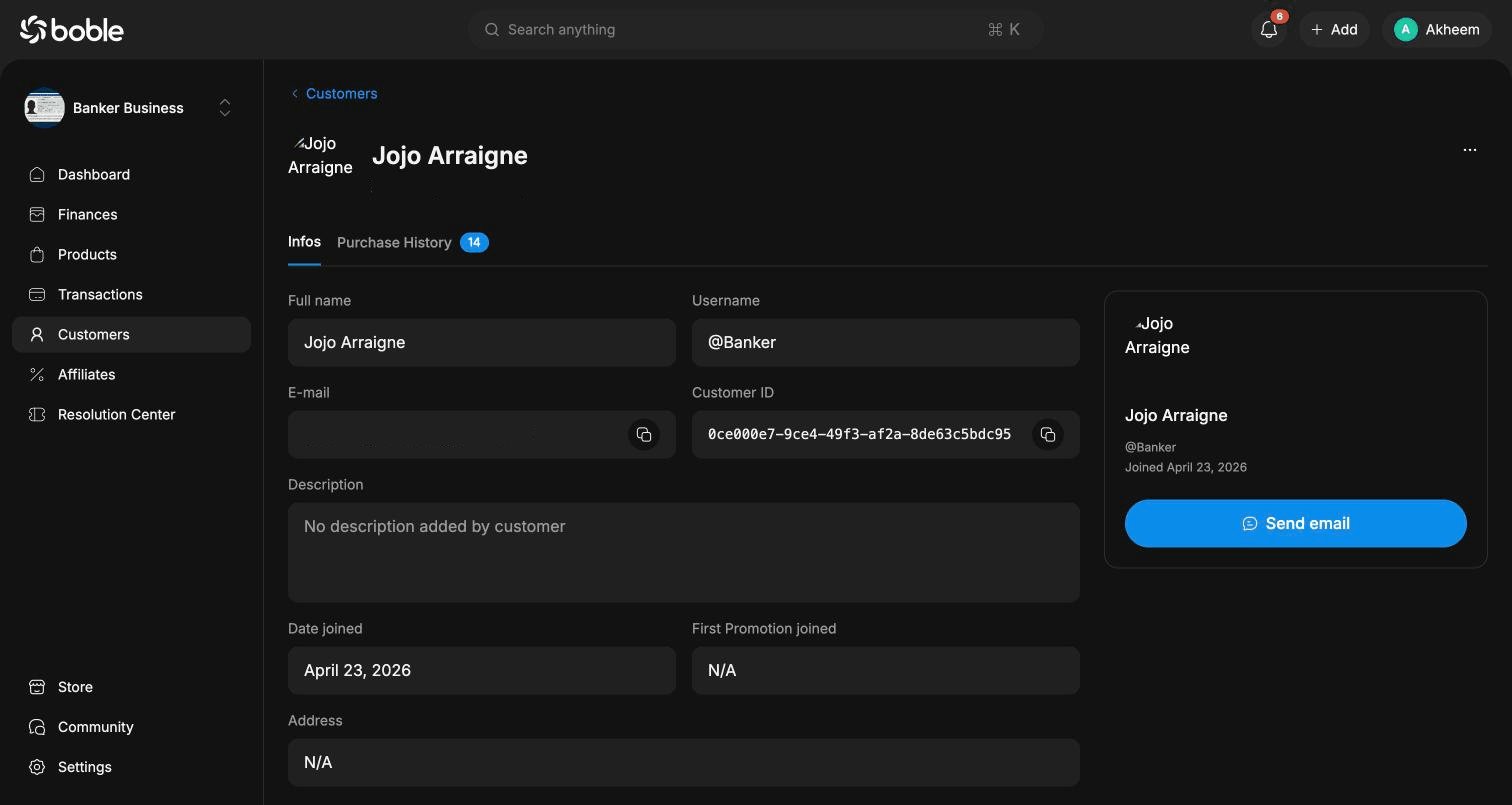Switch to Purchase History tab
The height and width of the screenshot is (805, 1512).
(394, 243)
